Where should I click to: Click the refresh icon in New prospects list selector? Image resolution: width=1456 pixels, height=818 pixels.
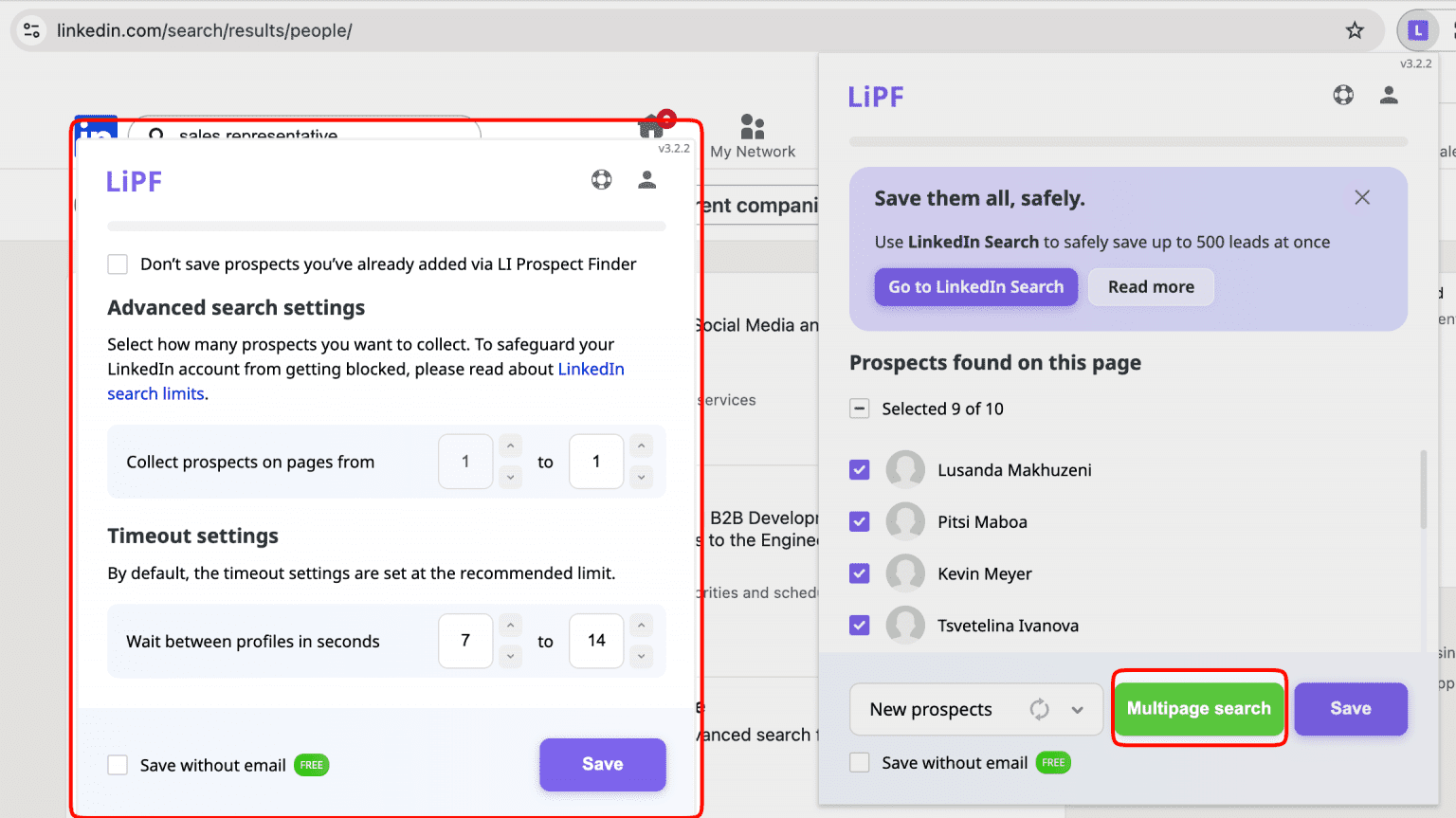(1039, 709)
